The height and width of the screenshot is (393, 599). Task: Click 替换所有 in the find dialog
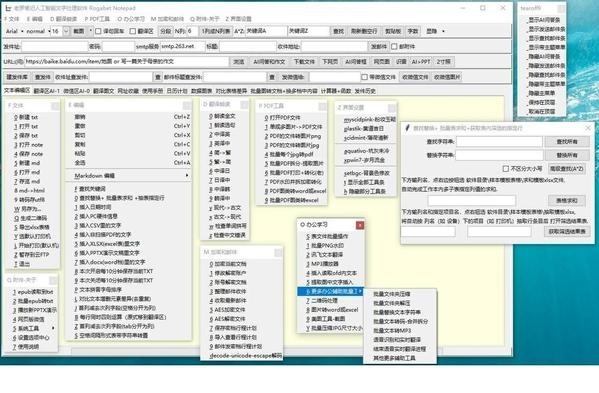[x=567, y=155]
